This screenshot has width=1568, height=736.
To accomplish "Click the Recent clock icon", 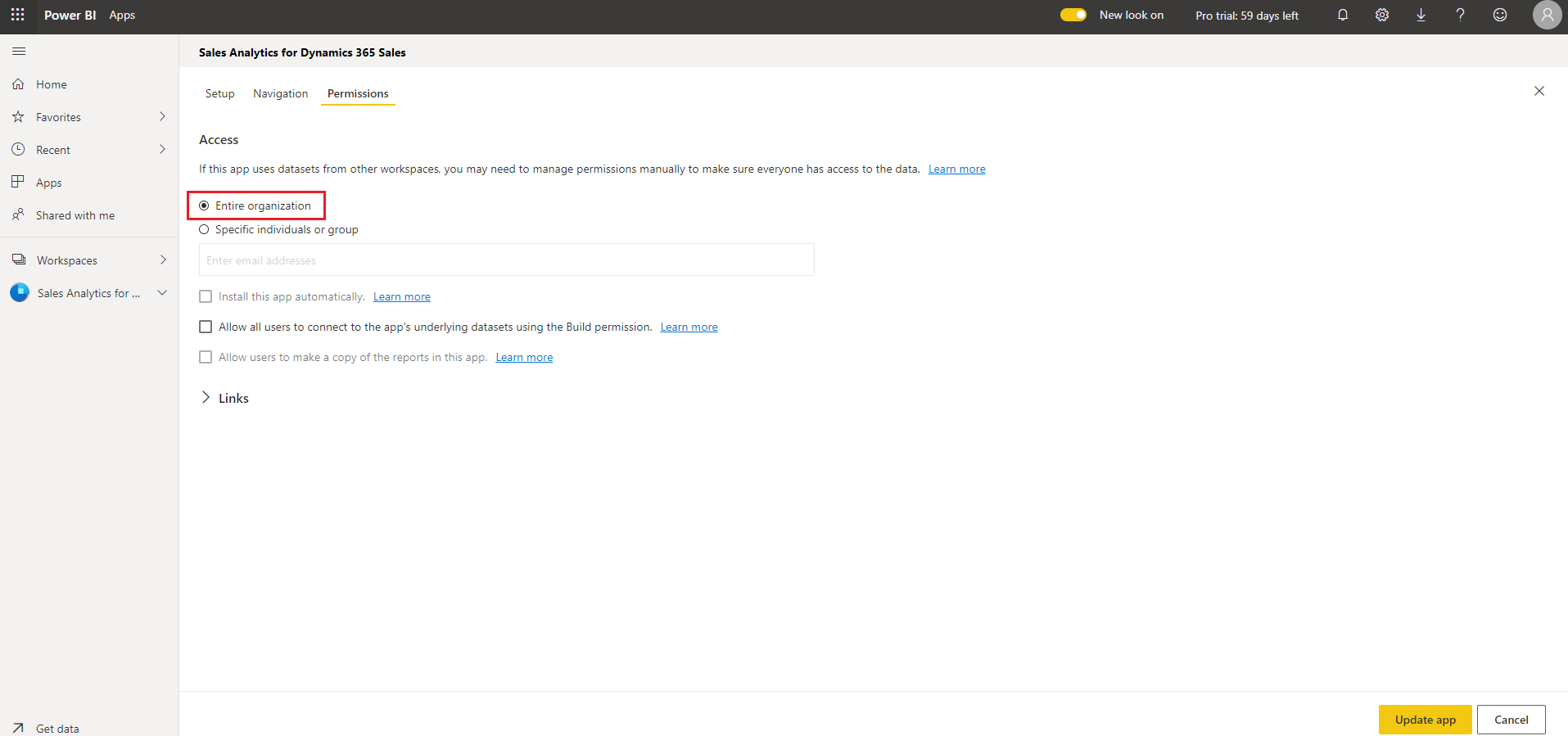I will [x=18, y=150].
